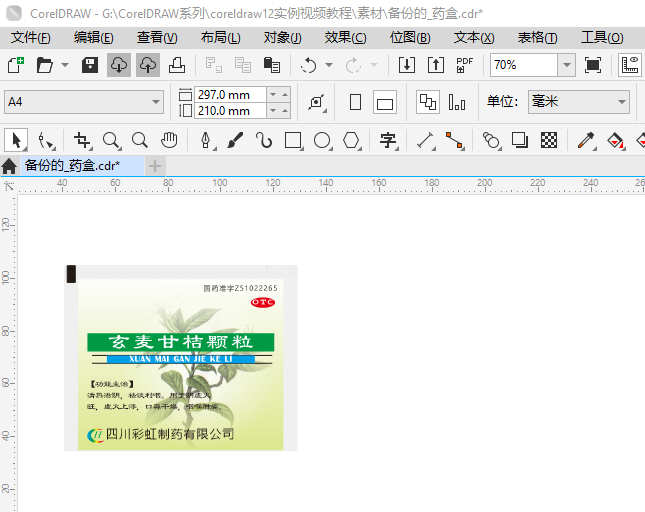Paste from clipboard icon
The height and width of the screenshot is (512, 645).
coord(272,65)
